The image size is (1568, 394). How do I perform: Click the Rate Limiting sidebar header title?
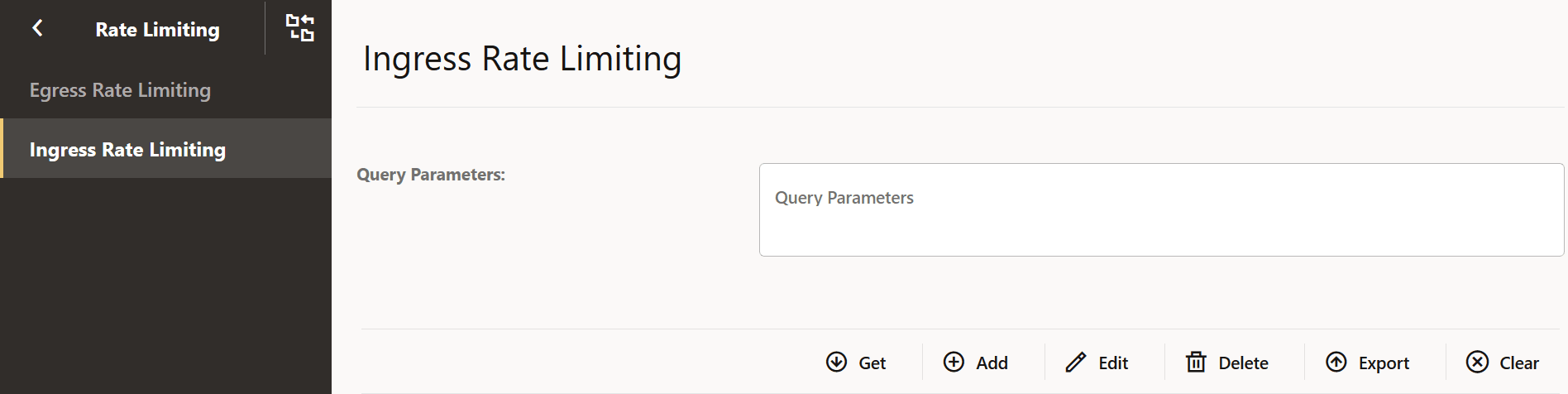157,30
